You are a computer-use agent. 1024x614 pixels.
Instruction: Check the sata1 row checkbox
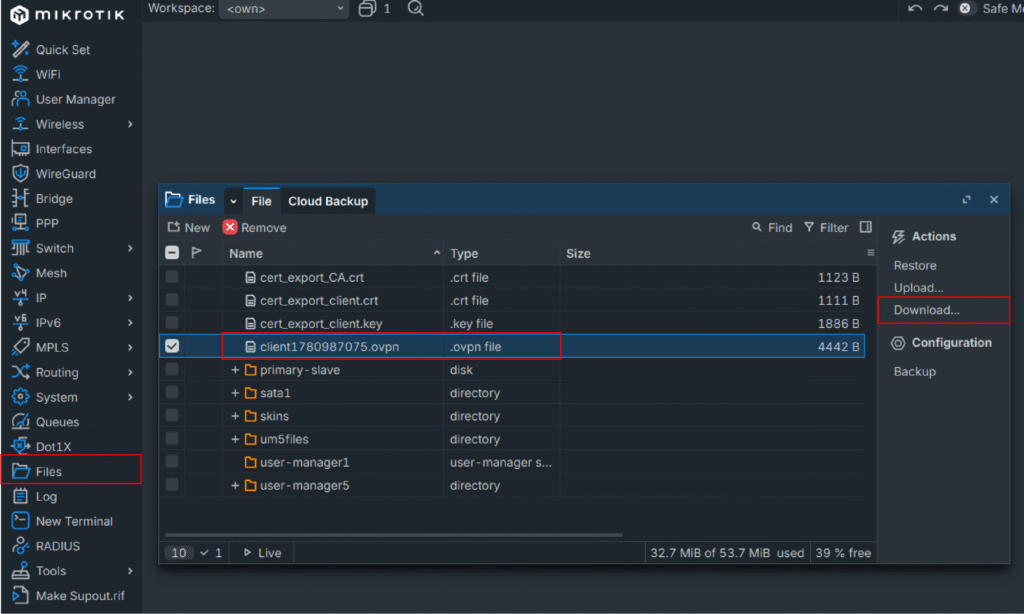[x=172, y=393]
